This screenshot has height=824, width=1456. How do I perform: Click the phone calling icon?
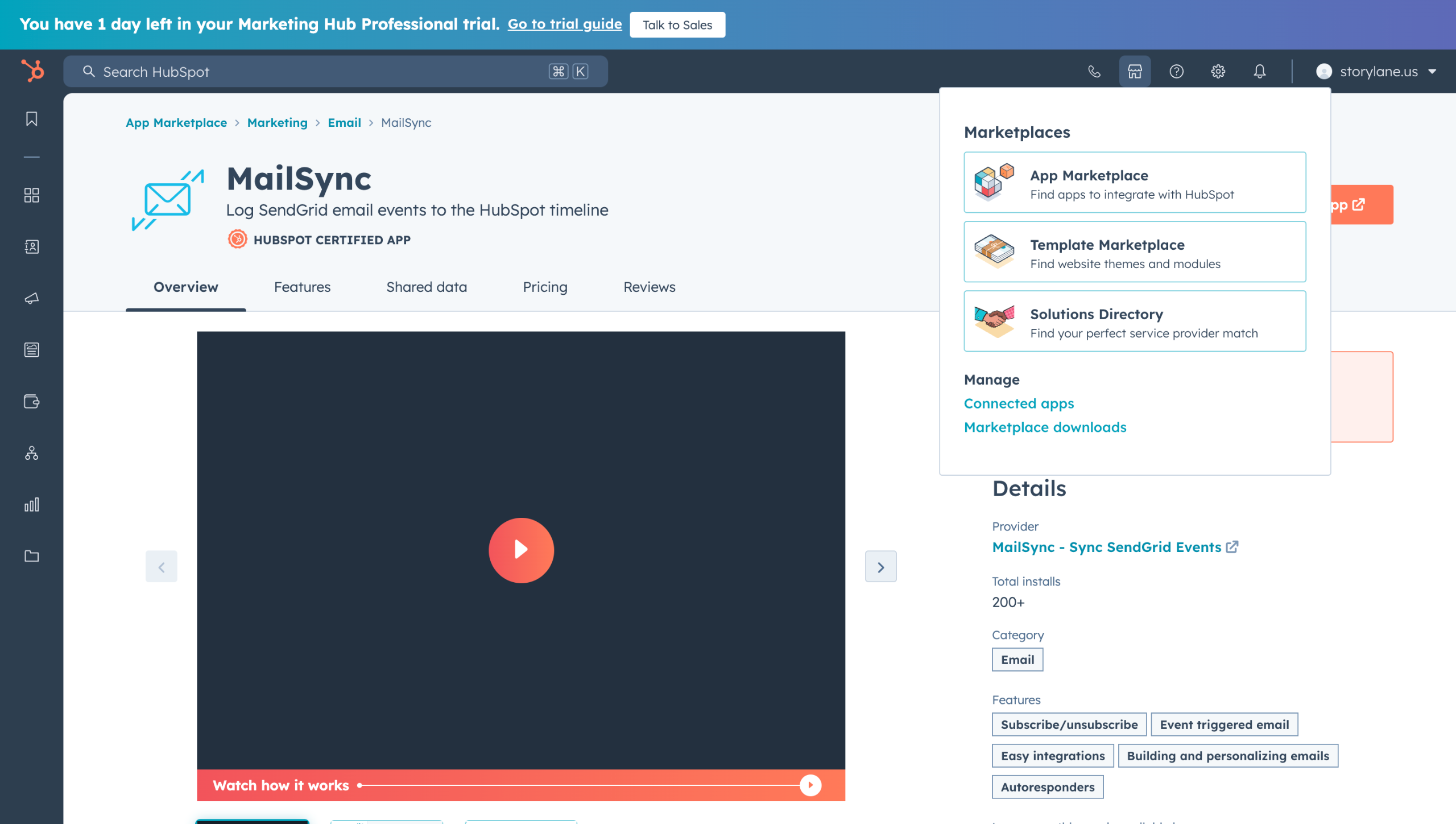[x=1094, y=71]
